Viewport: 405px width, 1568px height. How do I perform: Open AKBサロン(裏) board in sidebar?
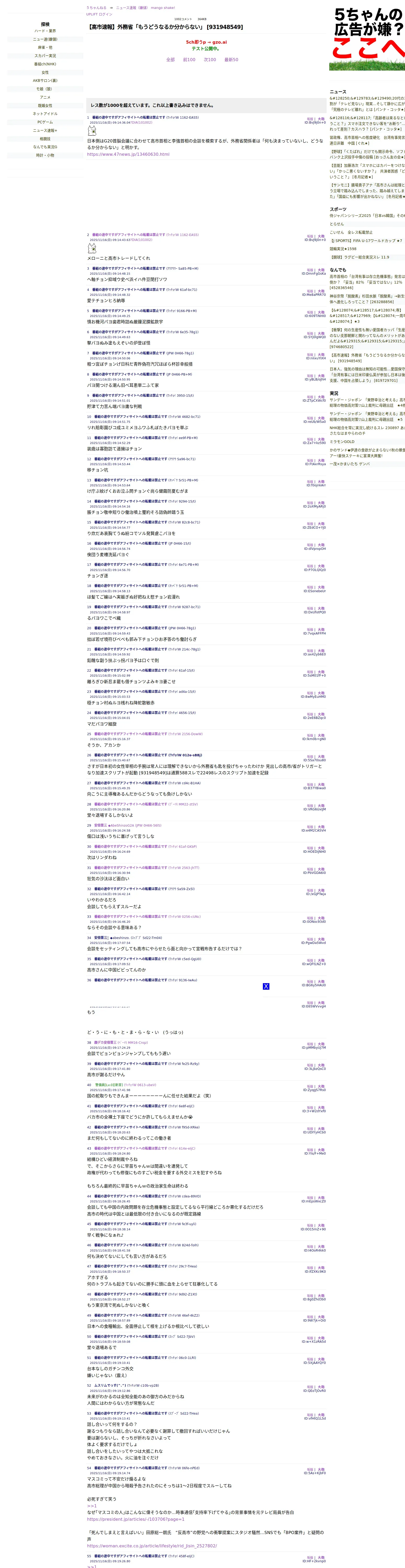coord(45,80)
